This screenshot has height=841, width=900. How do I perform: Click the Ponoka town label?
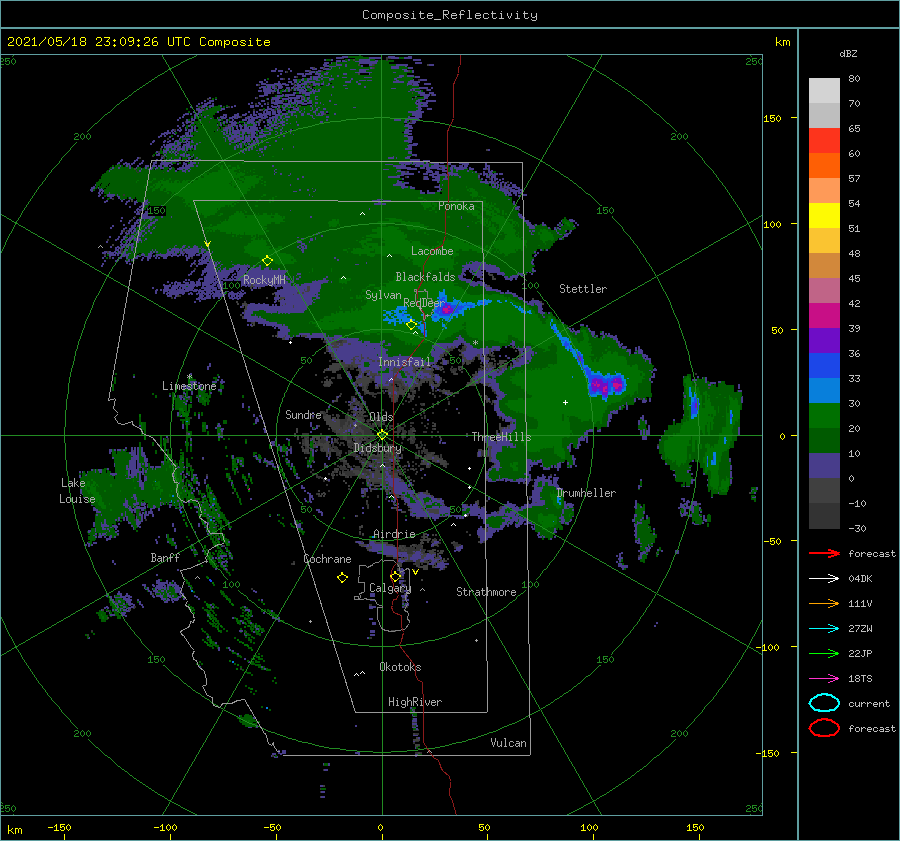click(x=456, y=206)
